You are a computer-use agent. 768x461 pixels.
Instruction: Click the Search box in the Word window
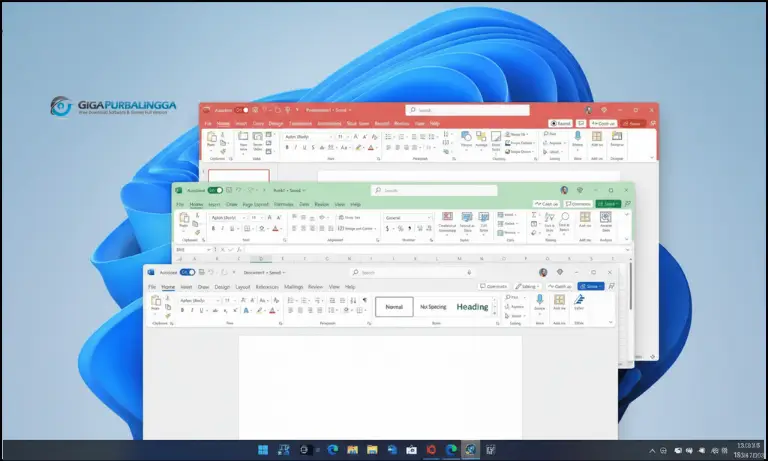[412, 272]
